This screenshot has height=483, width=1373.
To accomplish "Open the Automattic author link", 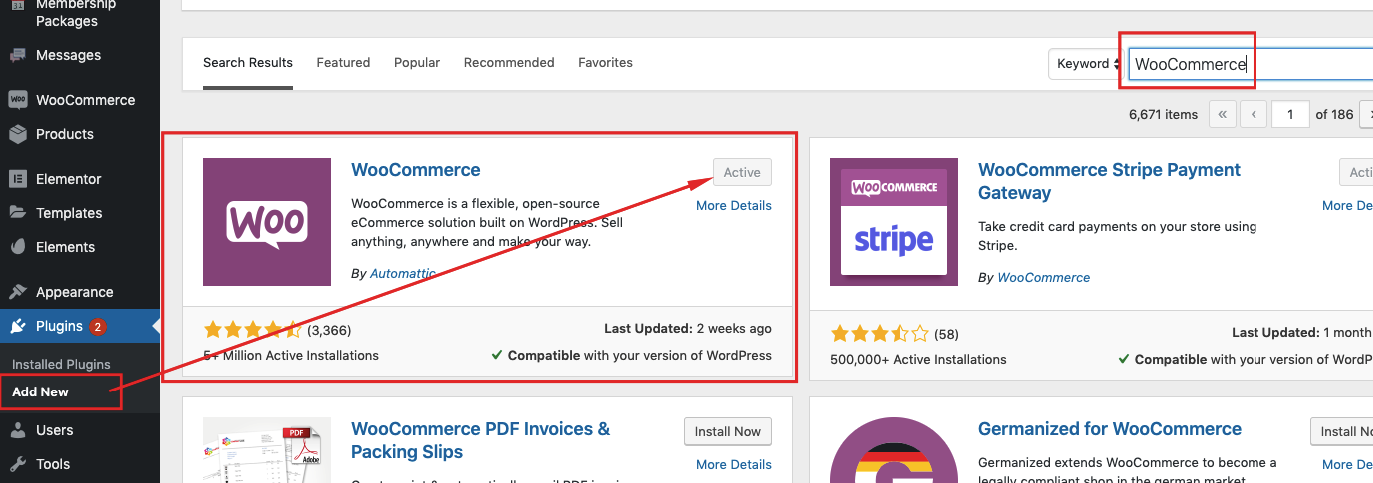I will (403, 273).
